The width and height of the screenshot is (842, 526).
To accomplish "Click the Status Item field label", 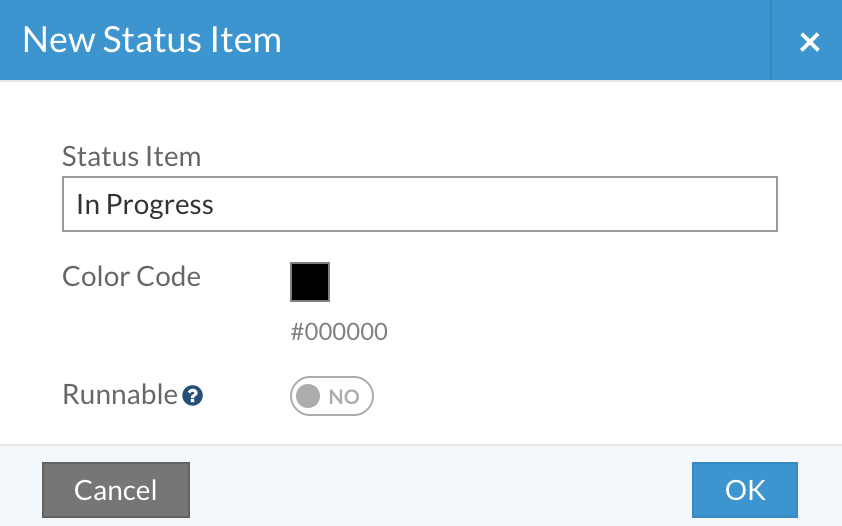I will point(132,157).
